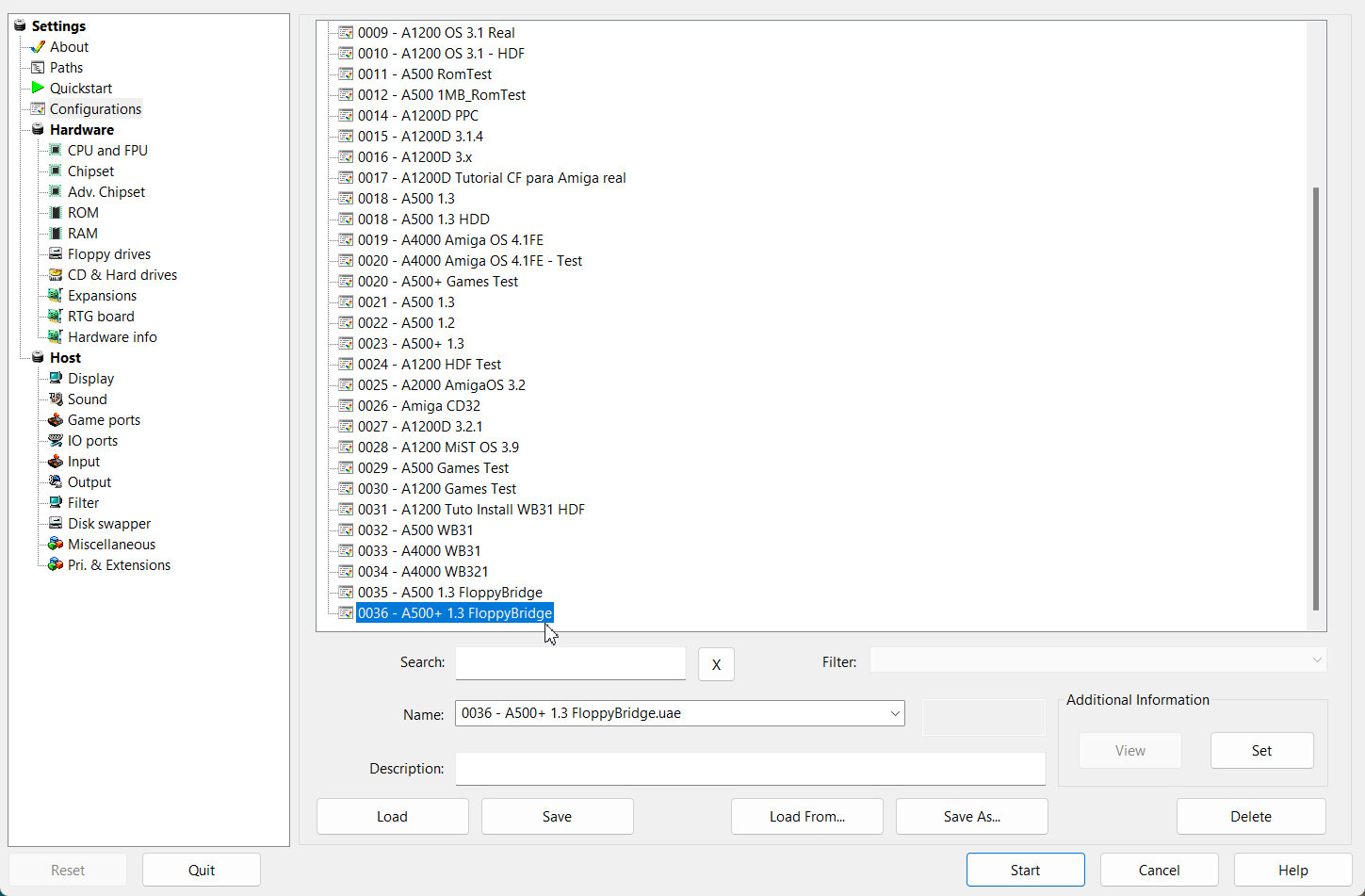This screenshot has width=1365, height=896.
Task: Click the Sound icon
Action: (x=56, y=399)
